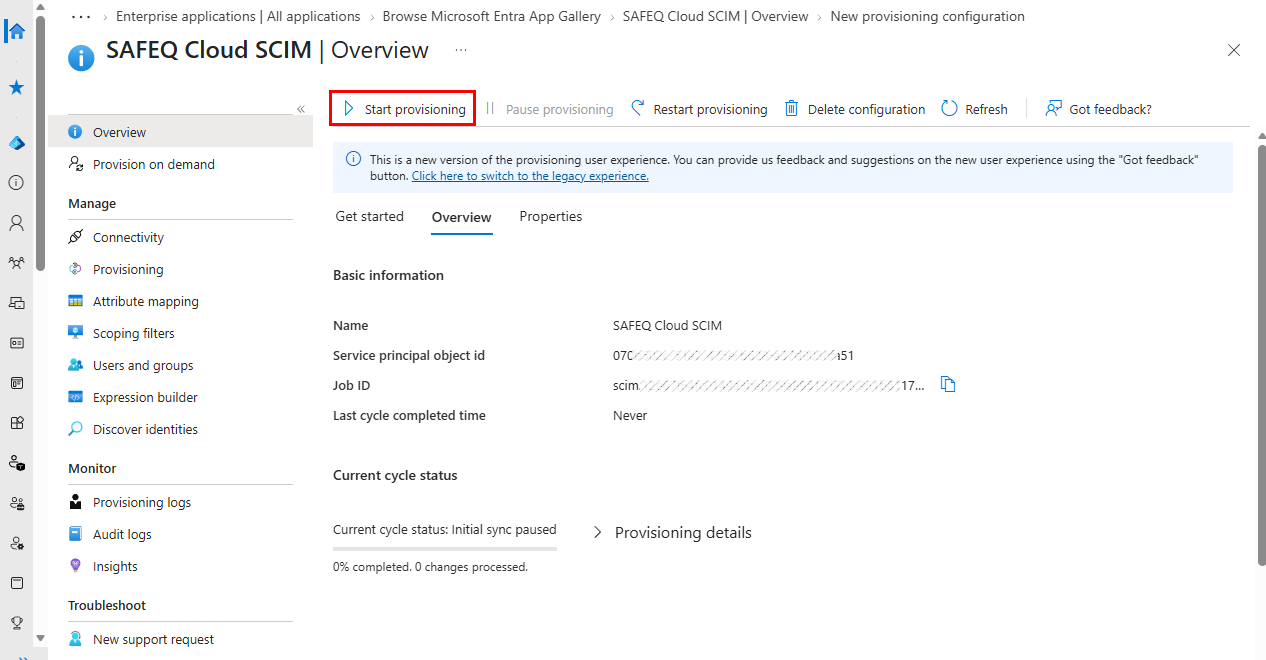Screen dimensions: 1266x660
Task: Click '0% completed. 0 changes processed.' text
Action: pos(430,567)
